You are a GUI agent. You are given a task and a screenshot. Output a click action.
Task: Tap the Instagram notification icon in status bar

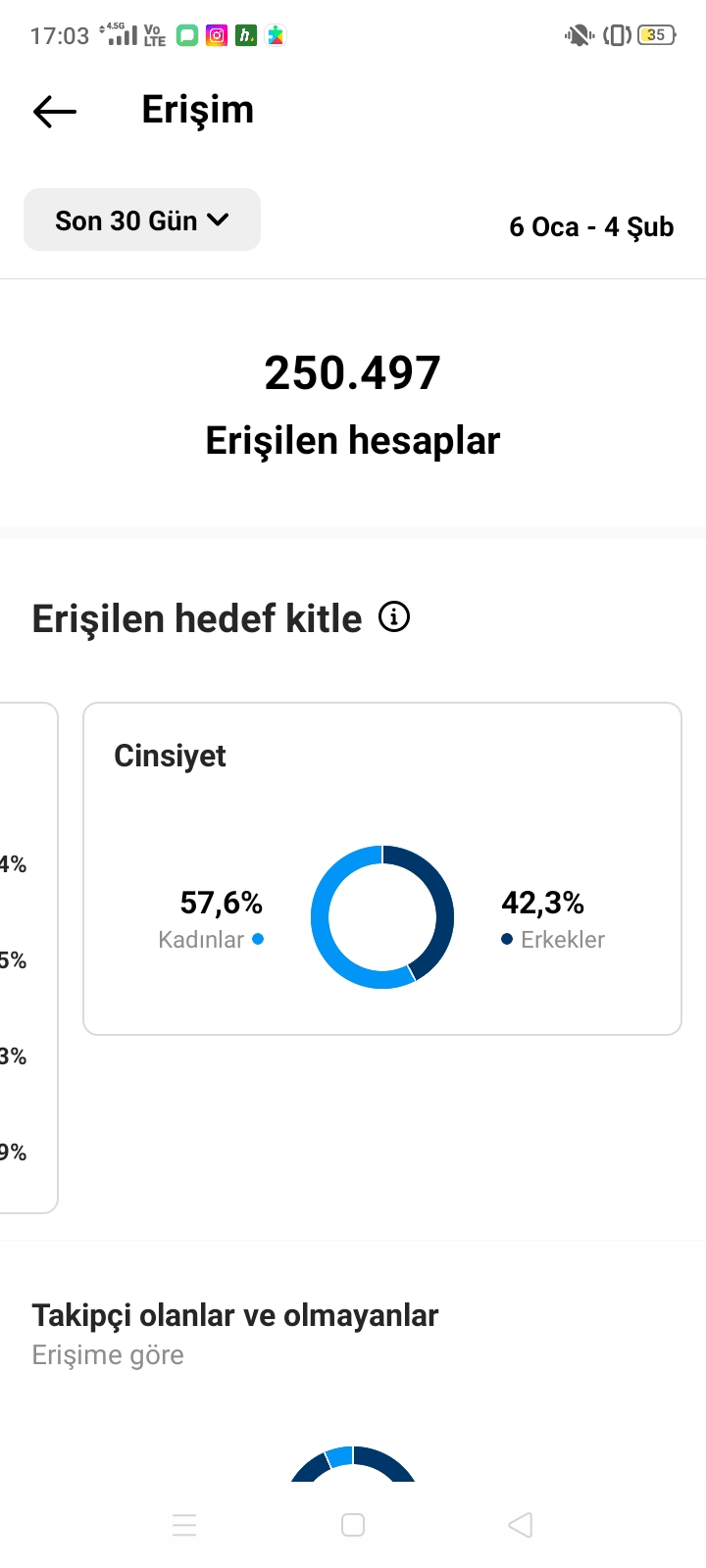click(217, 35)
